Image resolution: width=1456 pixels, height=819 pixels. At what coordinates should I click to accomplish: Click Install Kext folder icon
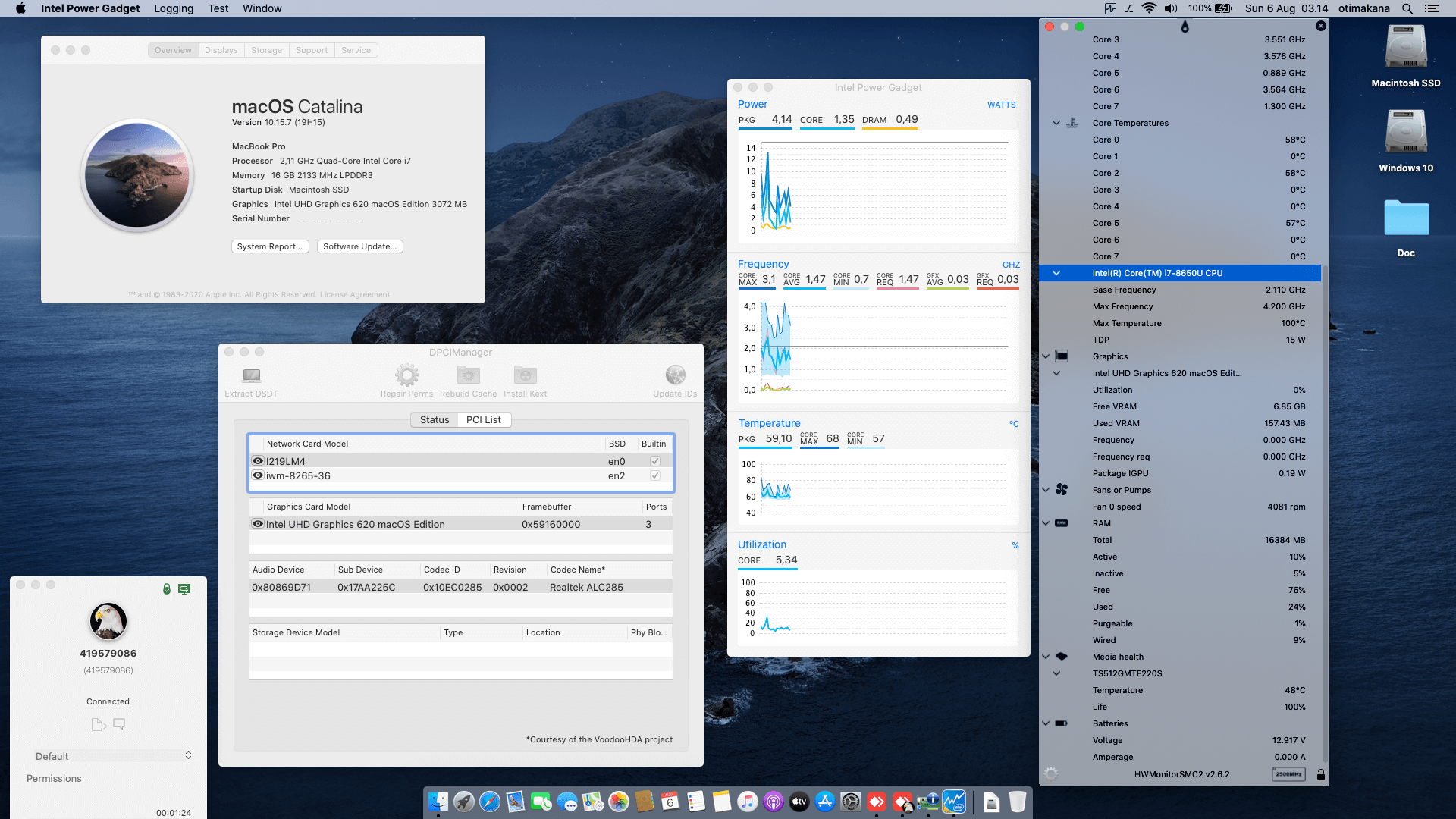click(x=526, y=375)
